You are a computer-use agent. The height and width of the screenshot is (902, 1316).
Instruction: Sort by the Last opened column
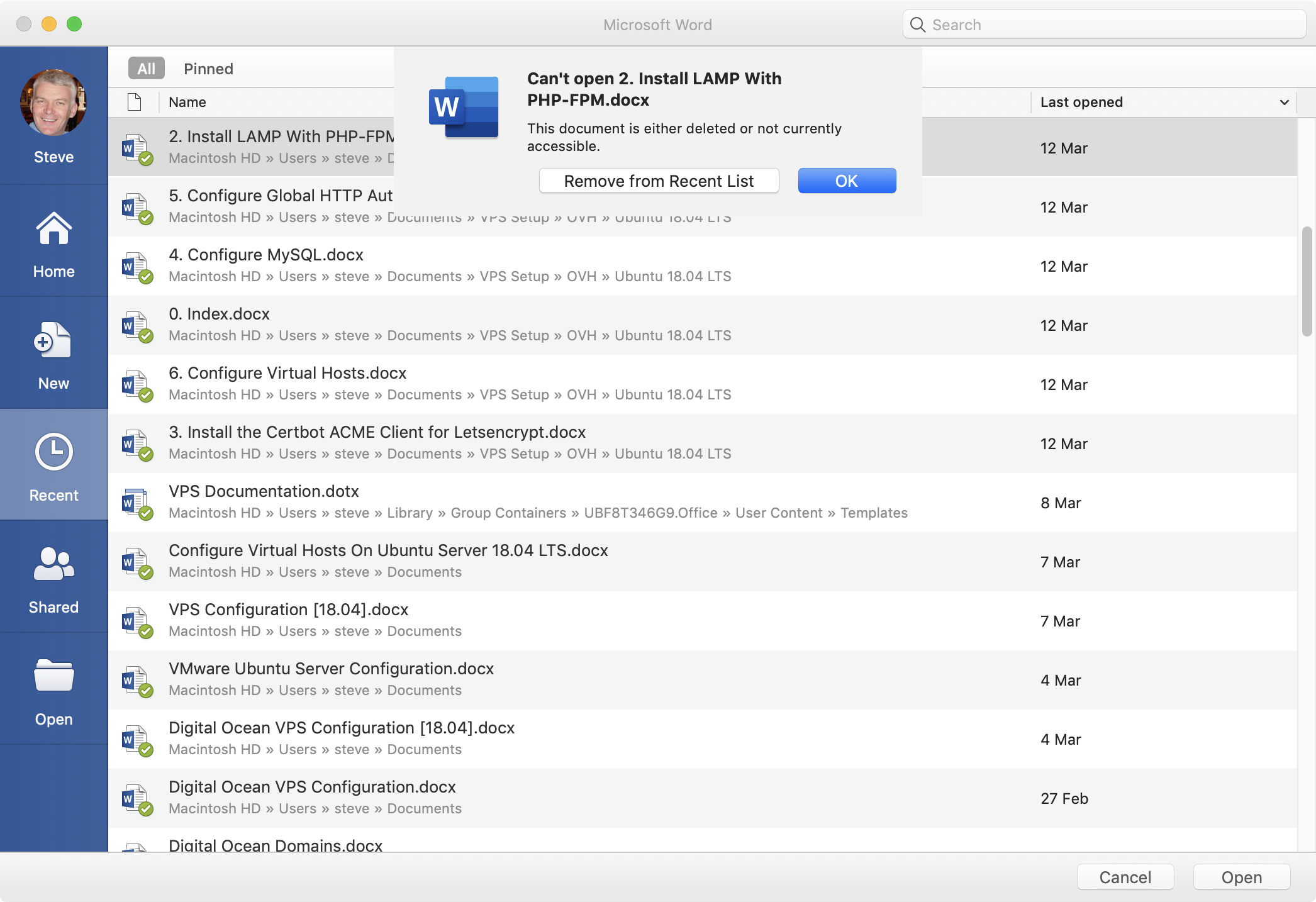pyautogui.click(x=1081, y=102)
